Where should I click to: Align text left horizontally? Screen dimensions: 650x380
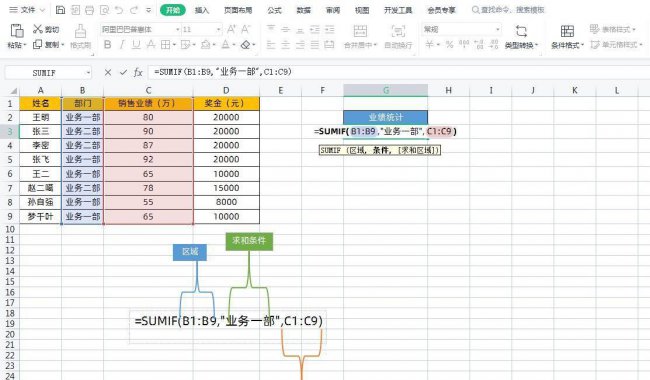tap(271, 44)
